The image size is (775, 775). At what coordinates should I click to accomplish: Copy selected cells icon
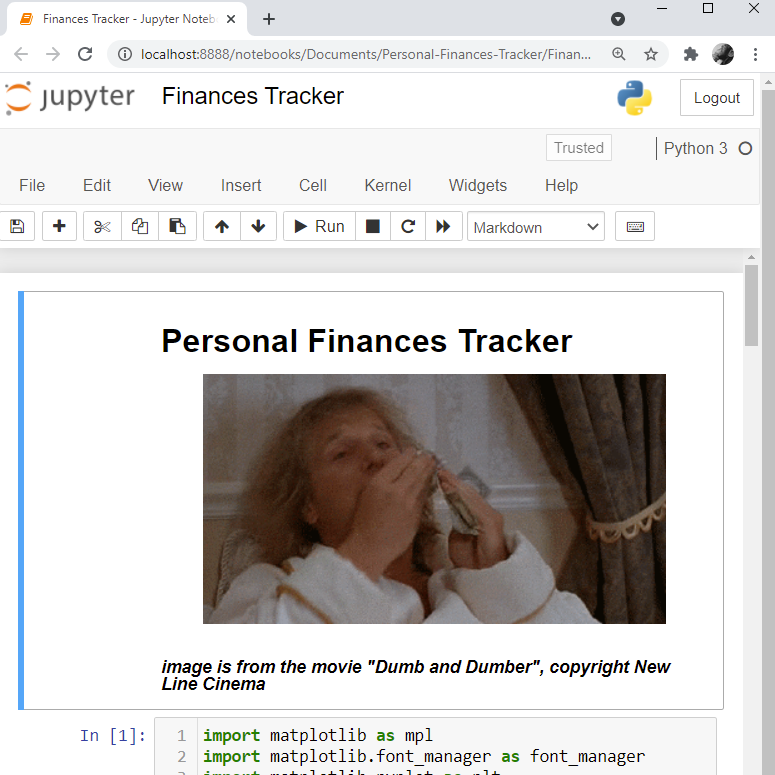tap(140, 226)
